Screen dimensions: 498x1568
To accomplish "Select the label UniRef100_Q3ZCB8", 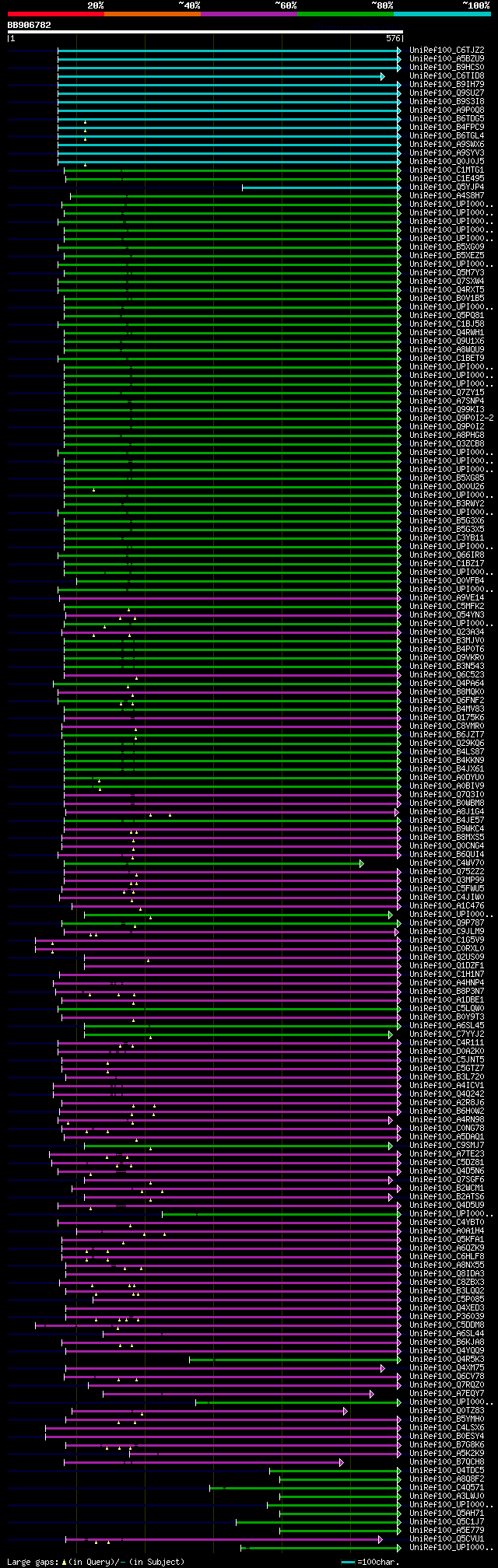I will click(x=447, y=444).
